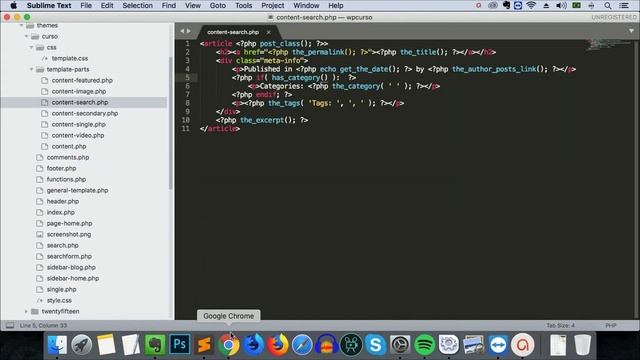
Task: Launch Skype from the dock
Action: 376,344
